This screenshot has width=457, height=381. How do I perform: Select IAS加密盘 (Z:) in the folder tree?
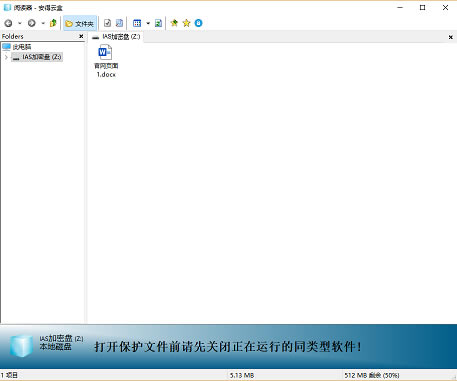pos(37,57)
